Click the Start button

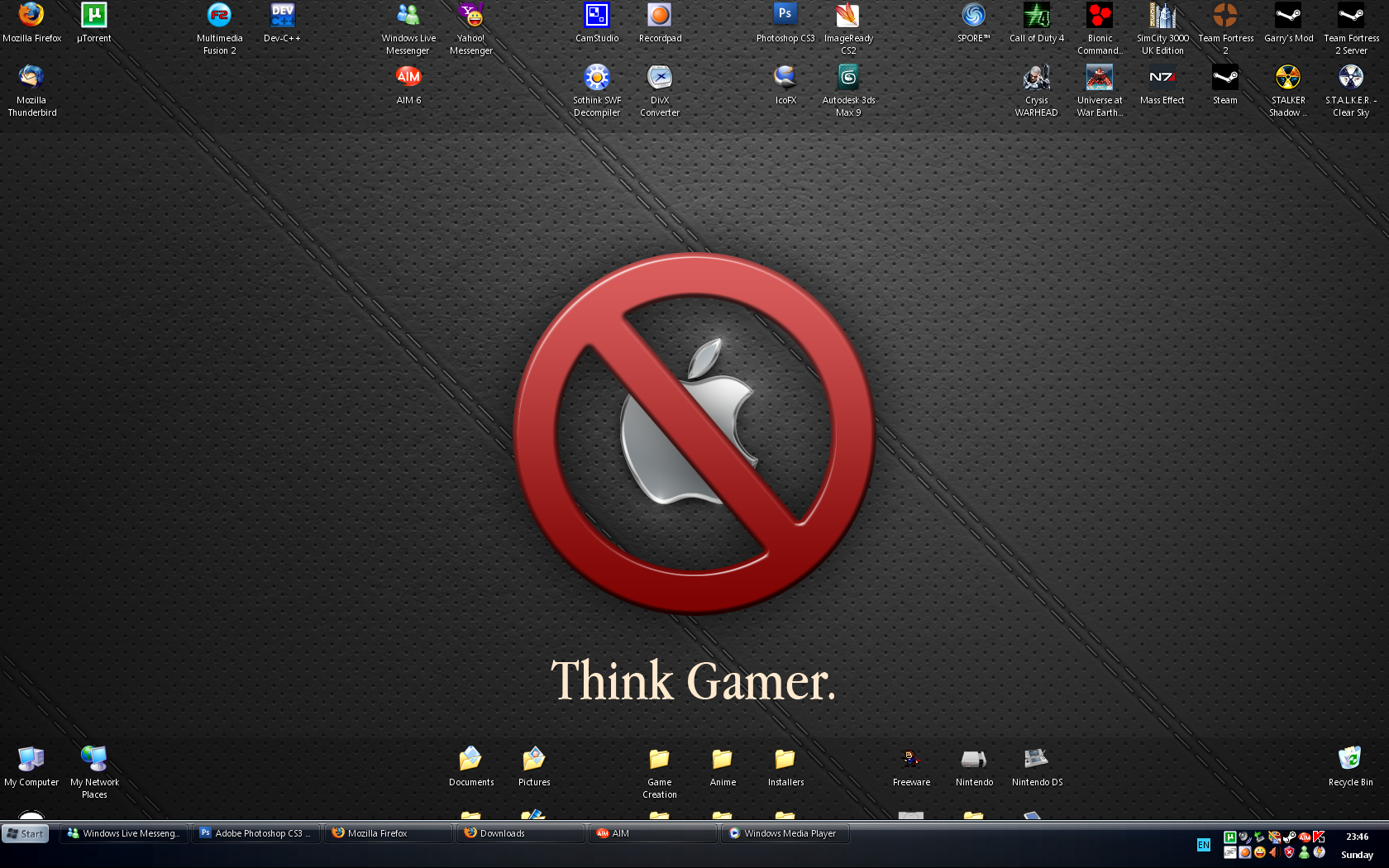[26, 833]
